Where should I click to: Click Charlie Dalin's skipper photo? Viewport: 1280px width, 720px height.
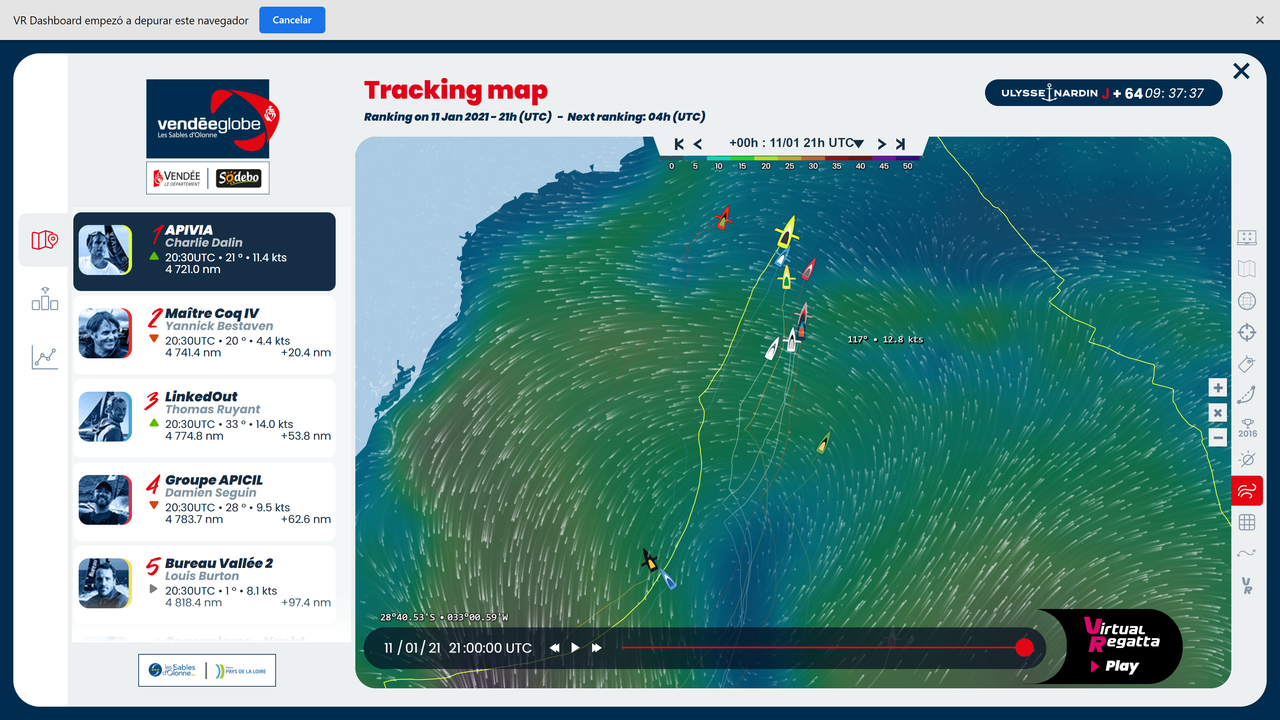point(105,250)
